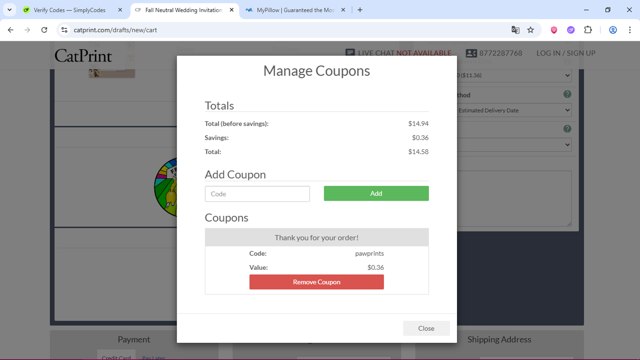Viewport: 640px width, 360px height.
Task: Click the green Add coupon button
Action: click(376, 193)
